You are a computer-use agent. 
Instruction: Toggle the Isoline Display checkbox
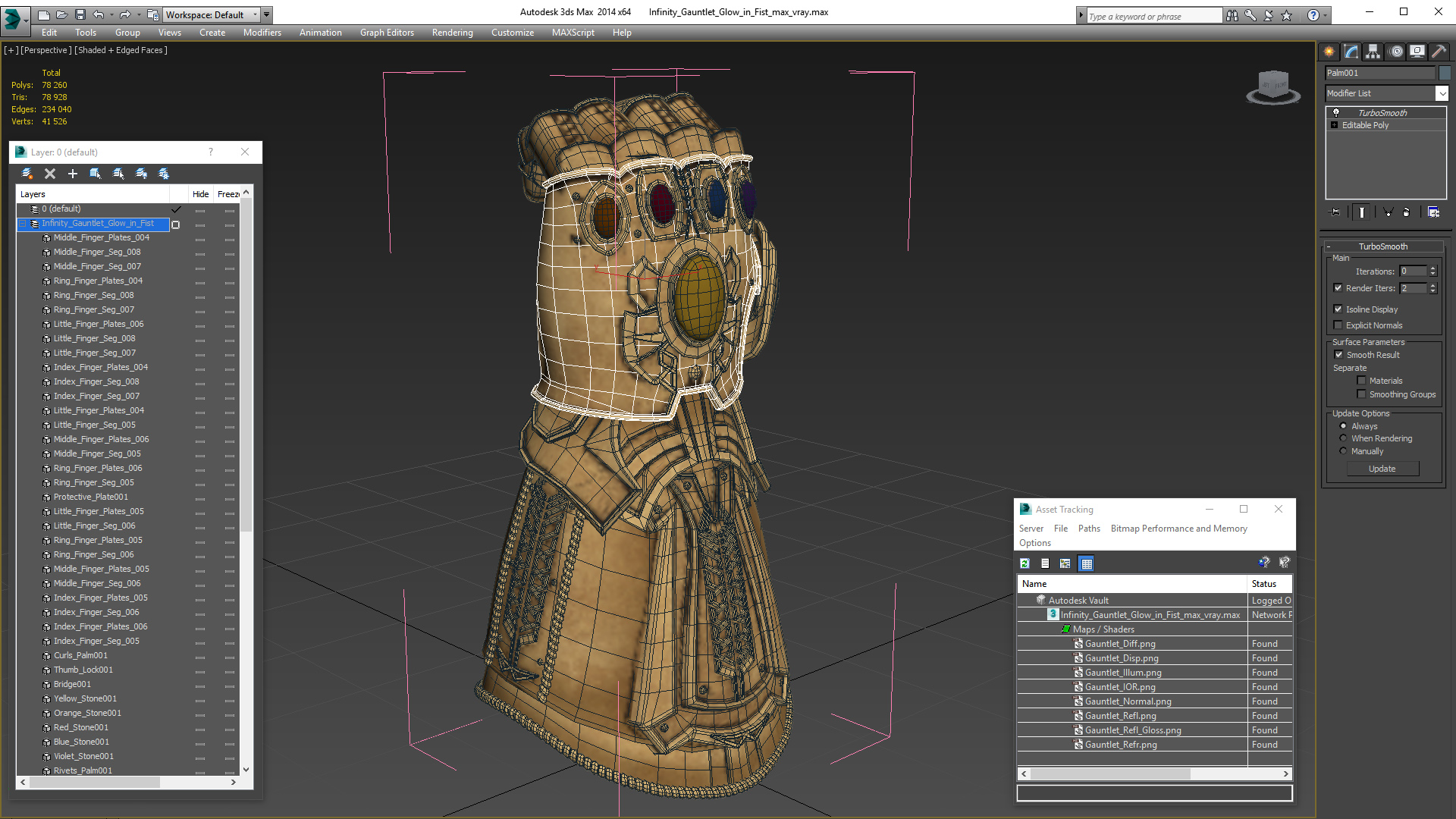pyautogui.click(x=1338, y=309)
